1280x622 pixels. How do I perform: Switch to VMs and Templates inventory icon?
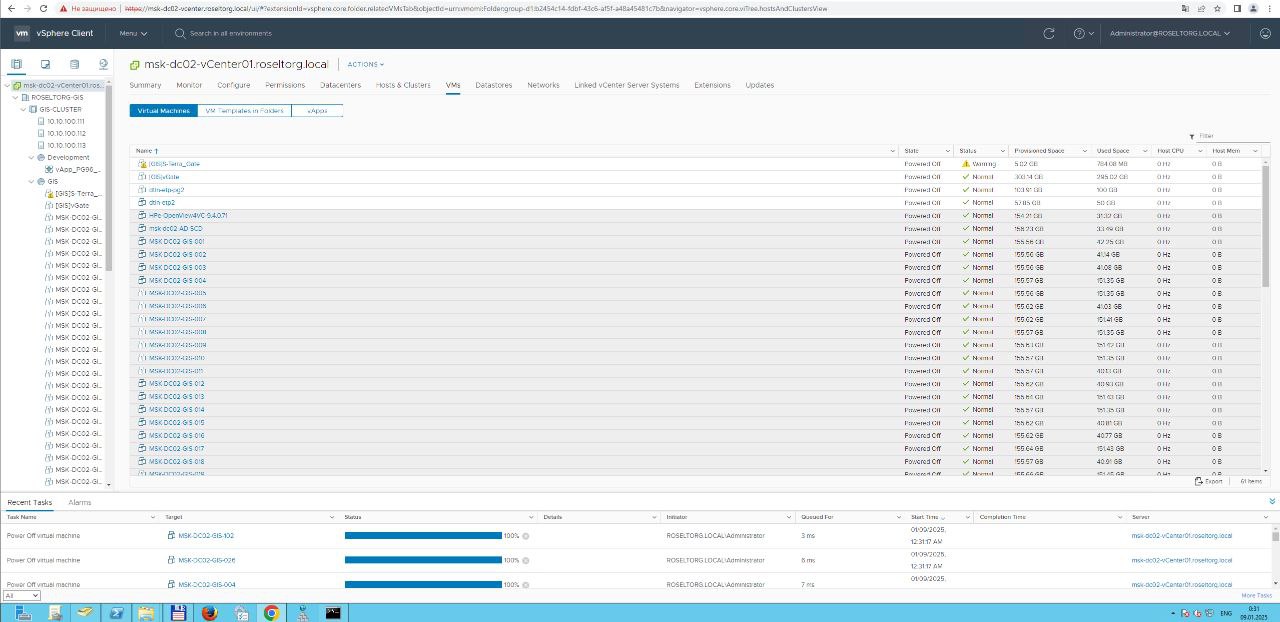(x=46, y=64)
